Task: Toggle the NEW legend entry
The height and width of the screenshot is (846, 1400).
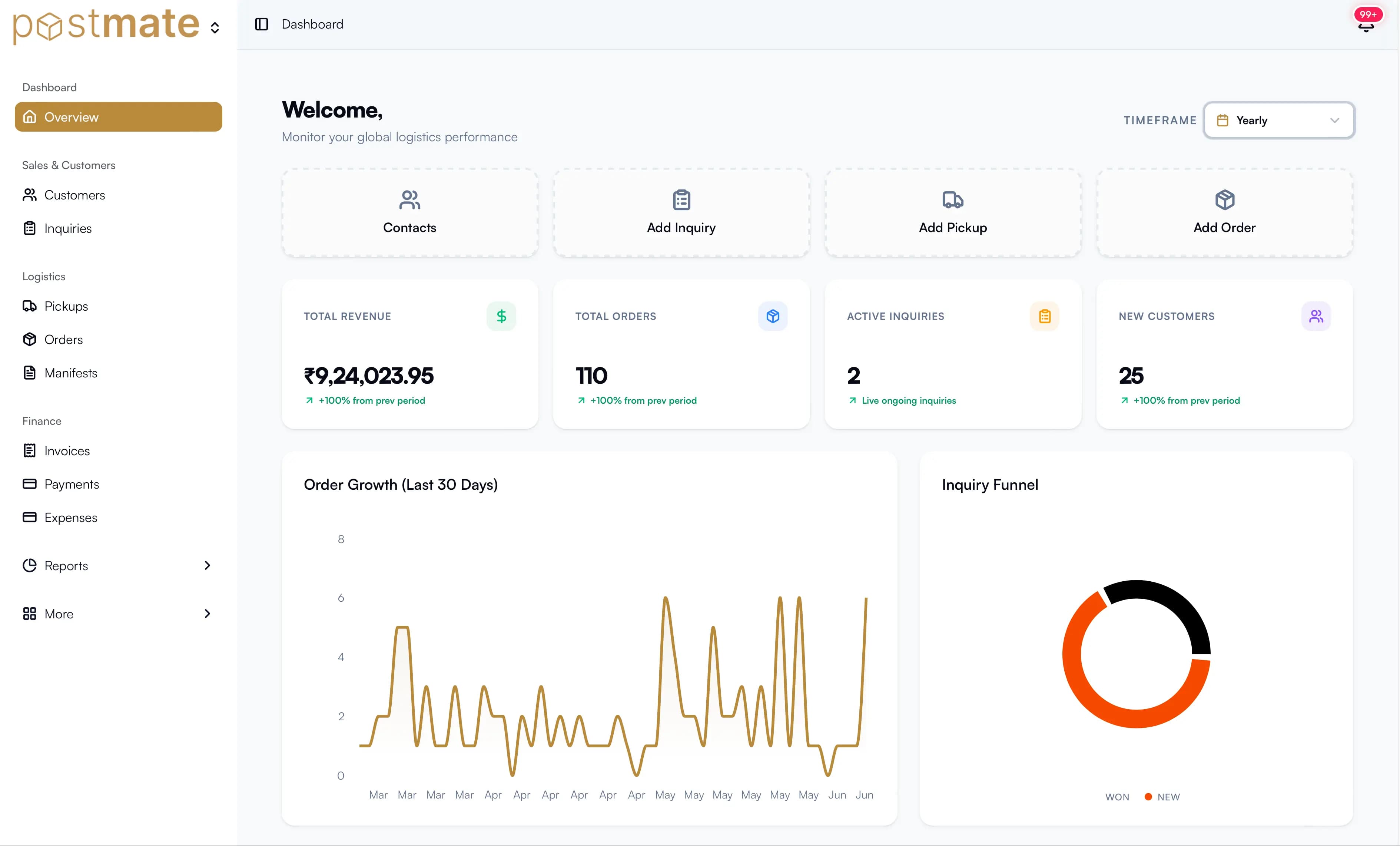Action: [1162, 797]
